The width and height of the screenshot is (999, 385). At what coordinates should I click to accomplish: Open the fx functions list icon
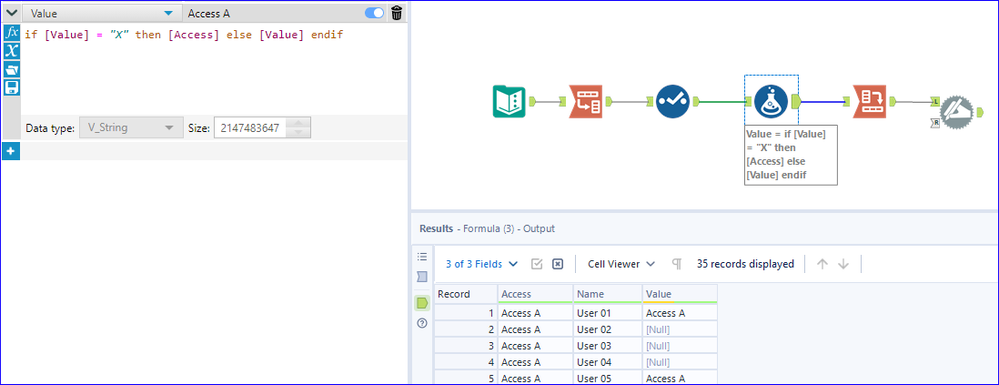pos(12,33)
